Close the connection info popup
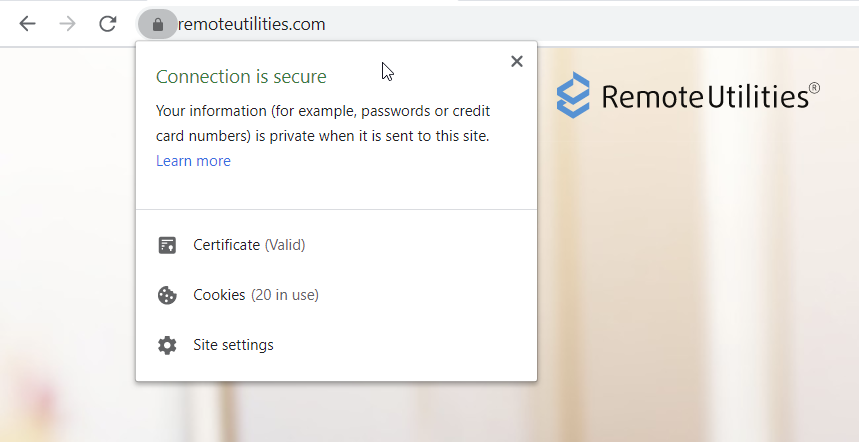This screenshot has width=859, height=442. click(x=516, y=61)
